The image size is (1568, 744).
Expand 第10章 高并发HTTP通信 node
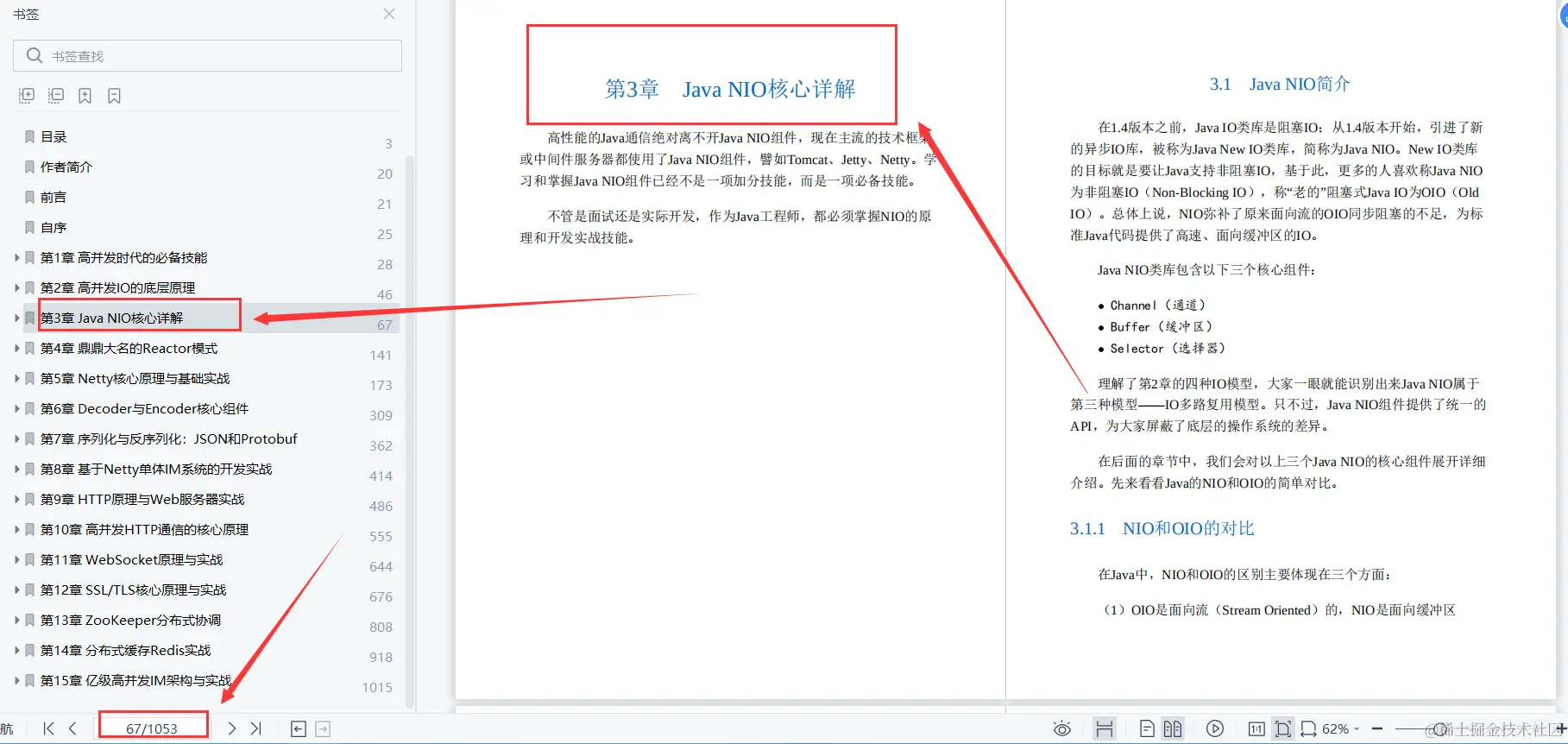point(16,529)
